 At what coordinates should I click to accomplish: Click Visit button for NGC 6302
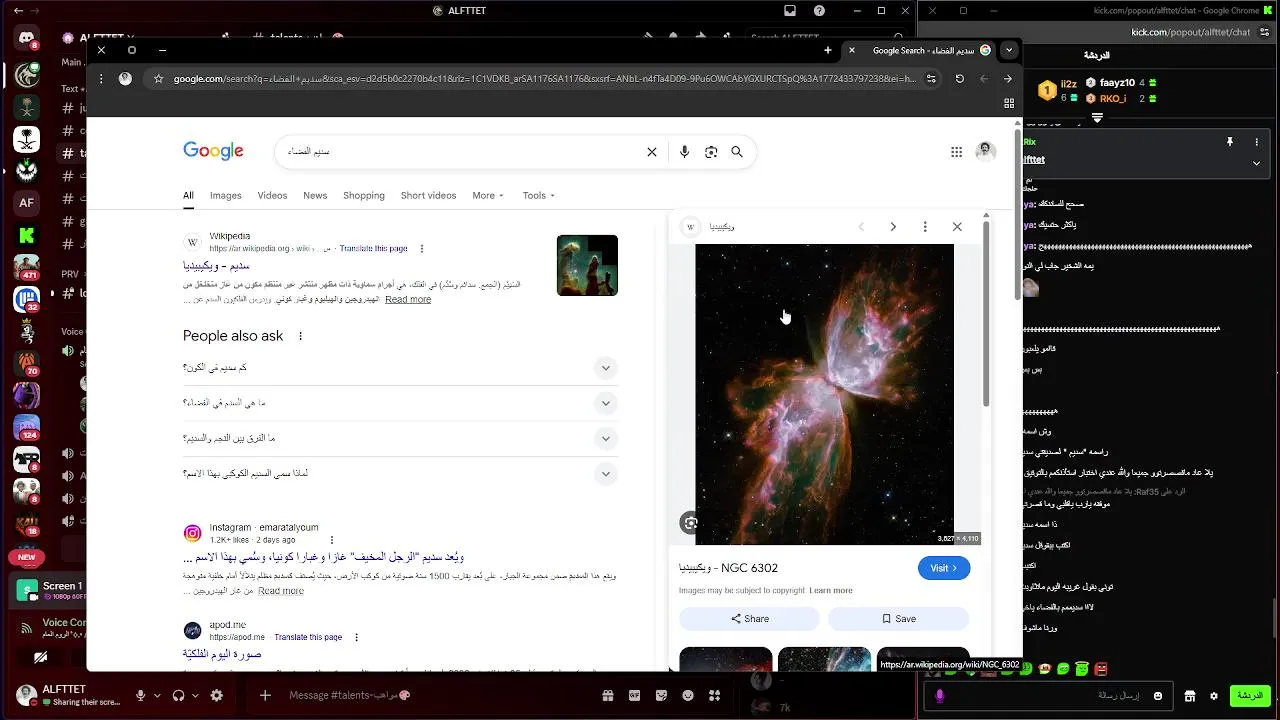(x=944, y=568)
